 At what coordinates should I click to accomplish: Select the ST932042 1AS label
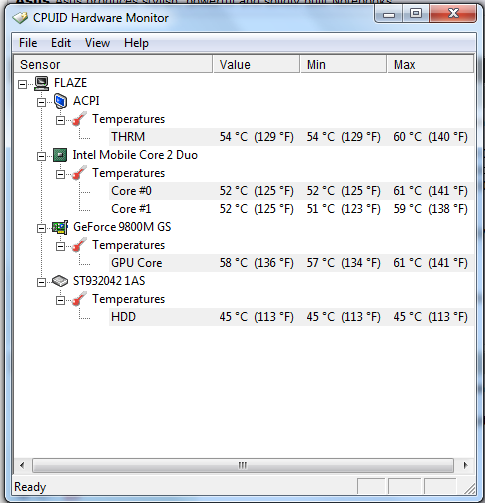109,281
